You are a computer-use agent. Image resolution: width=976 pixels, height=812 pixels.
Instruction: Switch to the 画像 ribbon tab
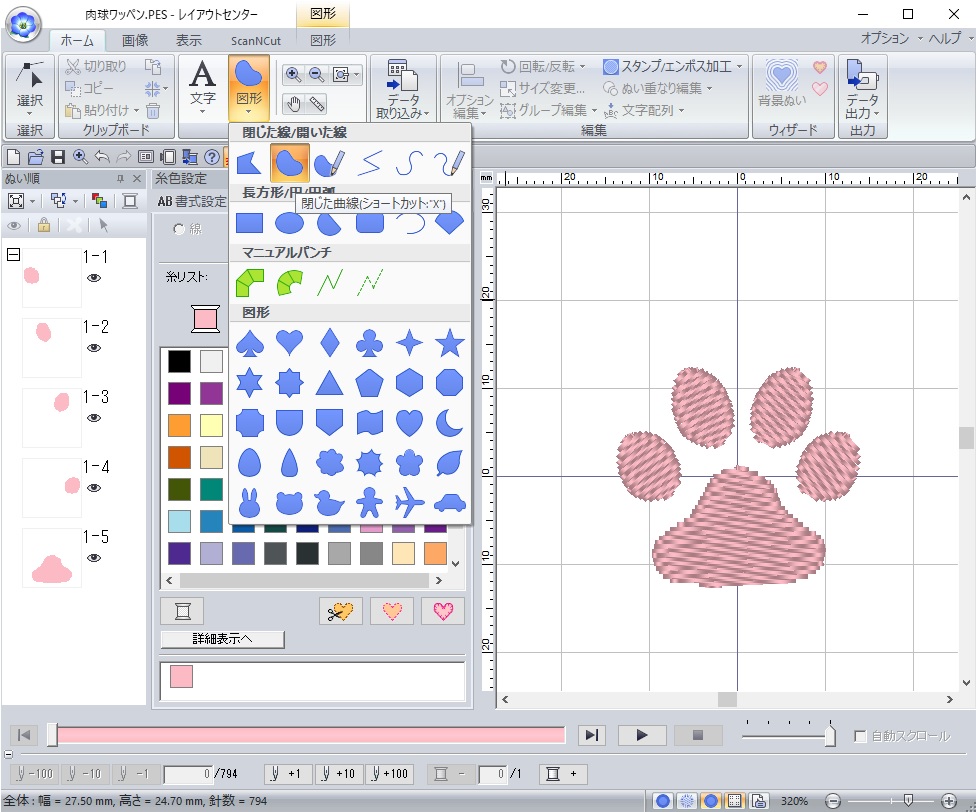coord(135,40)
